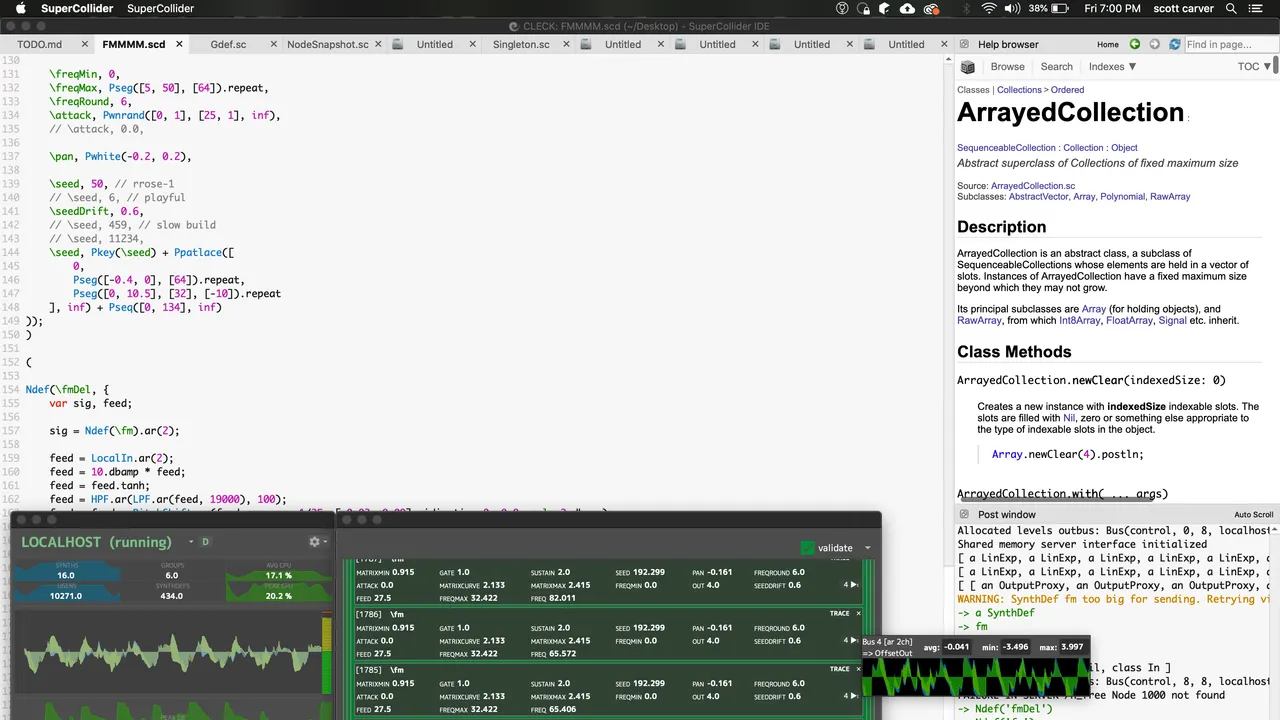1280x720 pixels.
Task: Click the Find in page field
Action: click(1229, 44)
